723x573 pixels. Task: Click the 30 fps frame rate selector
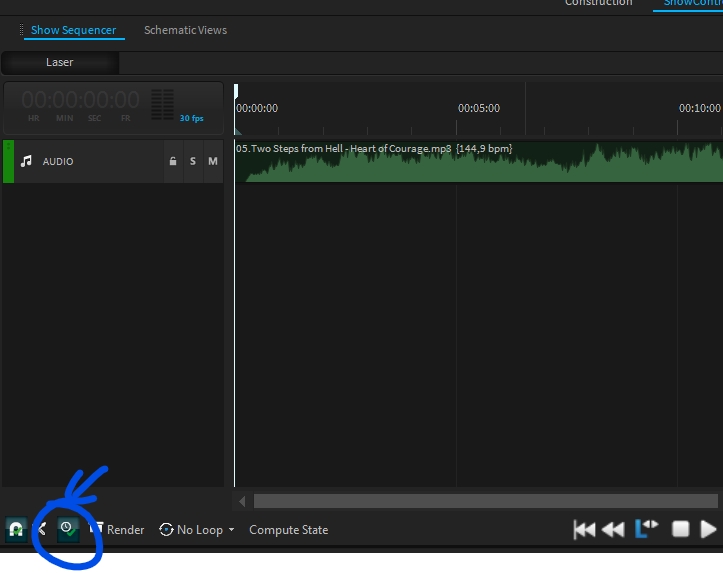[191, 118]
